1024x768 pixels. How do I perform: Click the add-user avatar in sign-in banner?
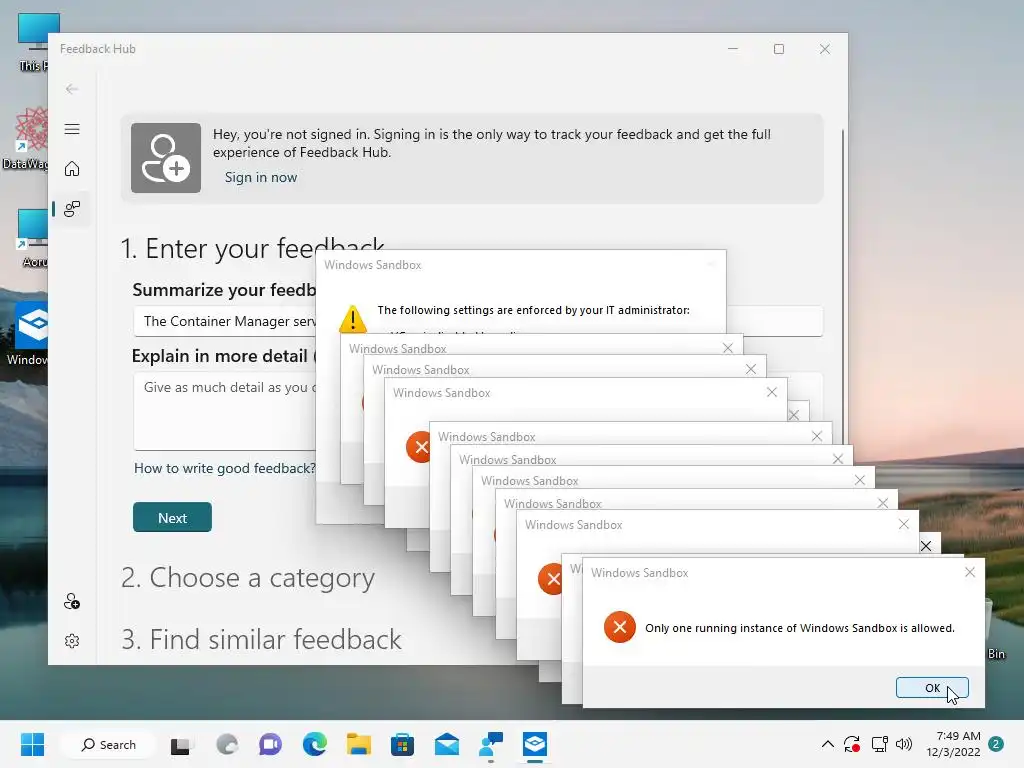[166, 158]
